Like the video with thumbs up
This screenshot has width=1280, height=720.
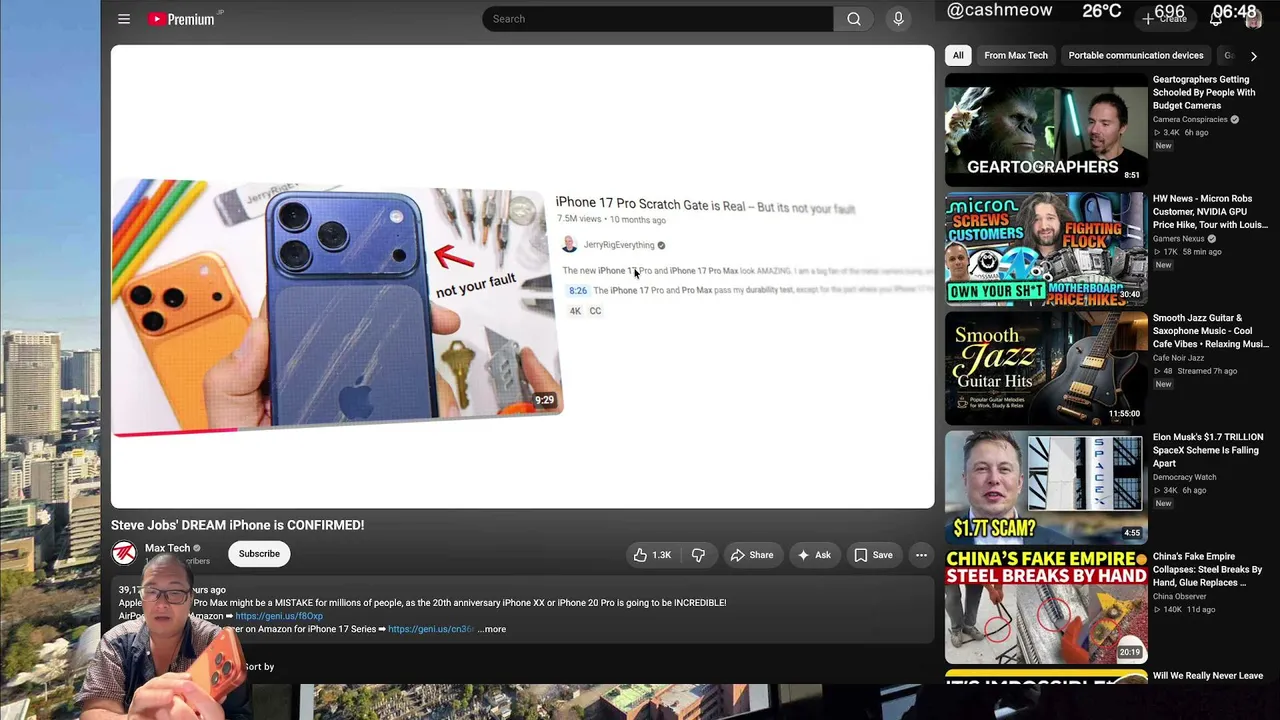point(651,555)
